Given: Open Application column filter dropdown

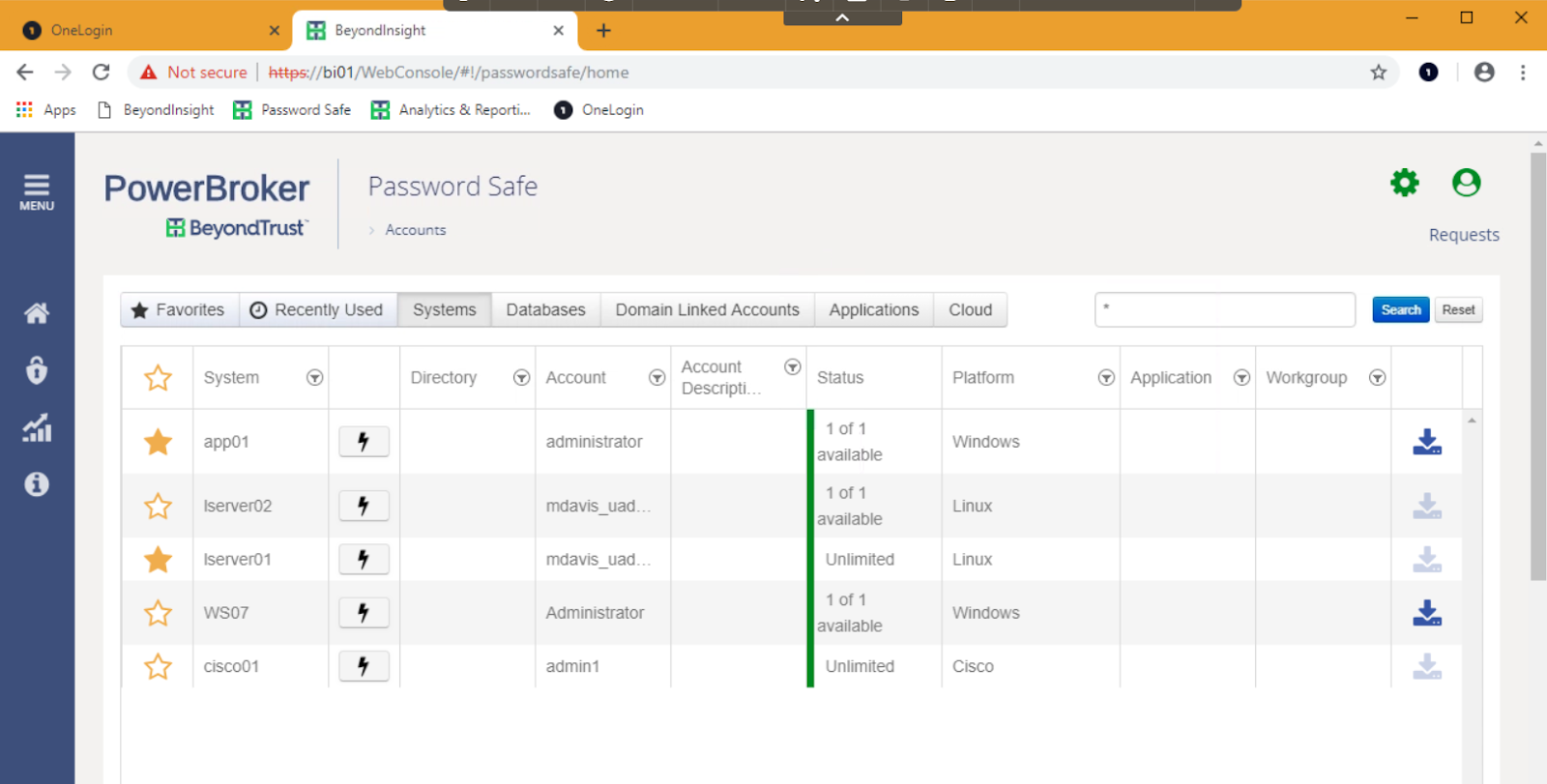Looking at the screenshot, I should [x=1241, y=378].
